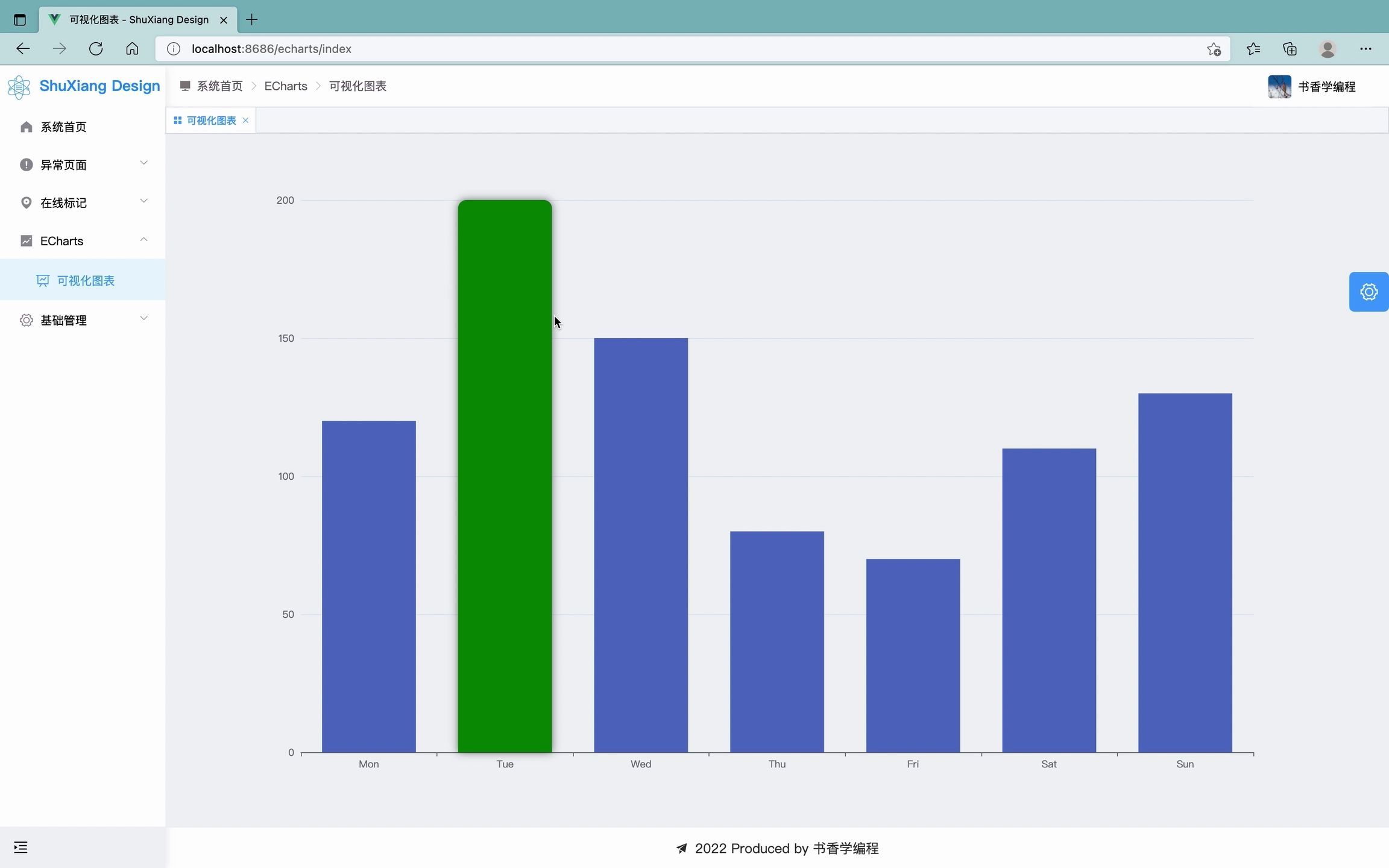This screenshot has height=868, width=1389.
Task: Click the Mon bar in the chart
Action: pyautogui.click(x=368, y=587)
